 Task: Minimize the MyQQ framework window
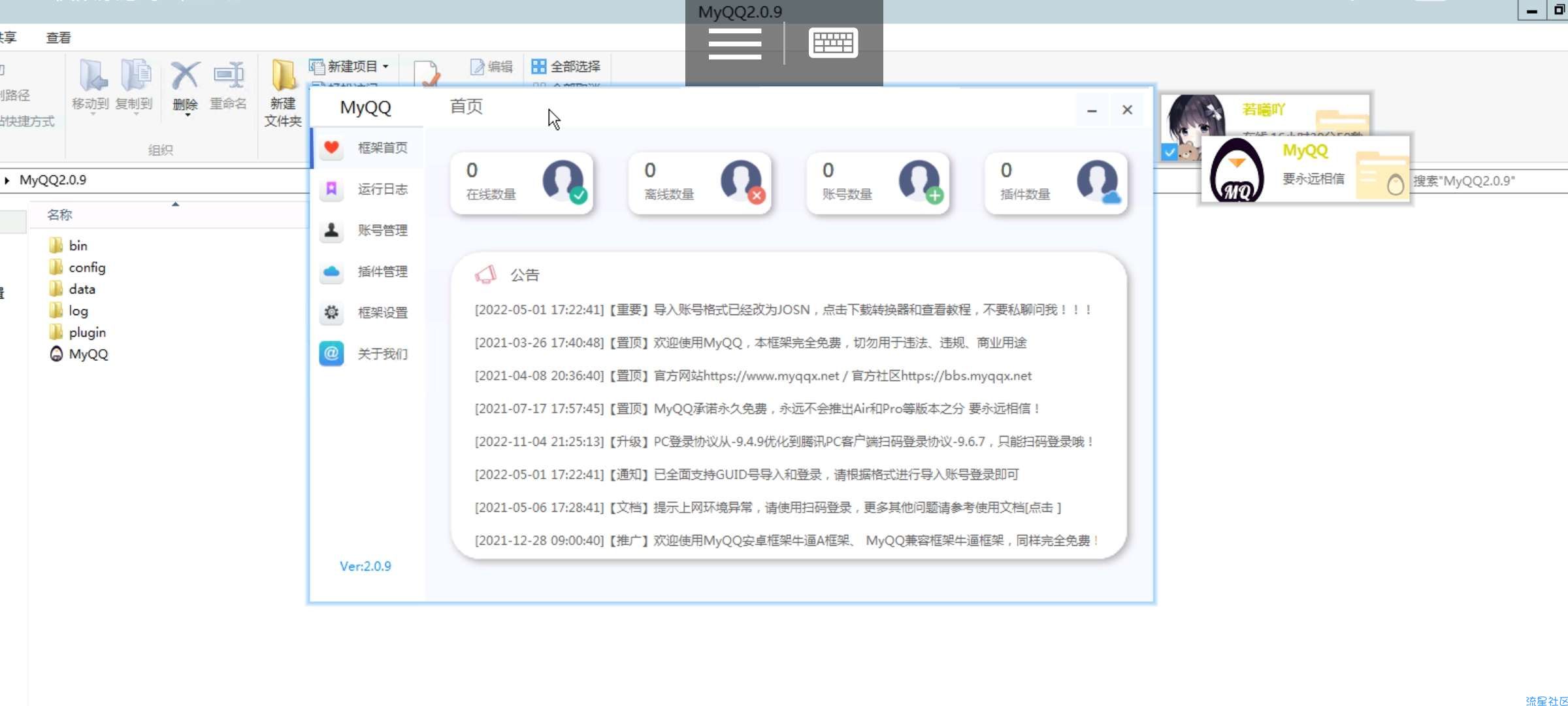[1092, 110]
